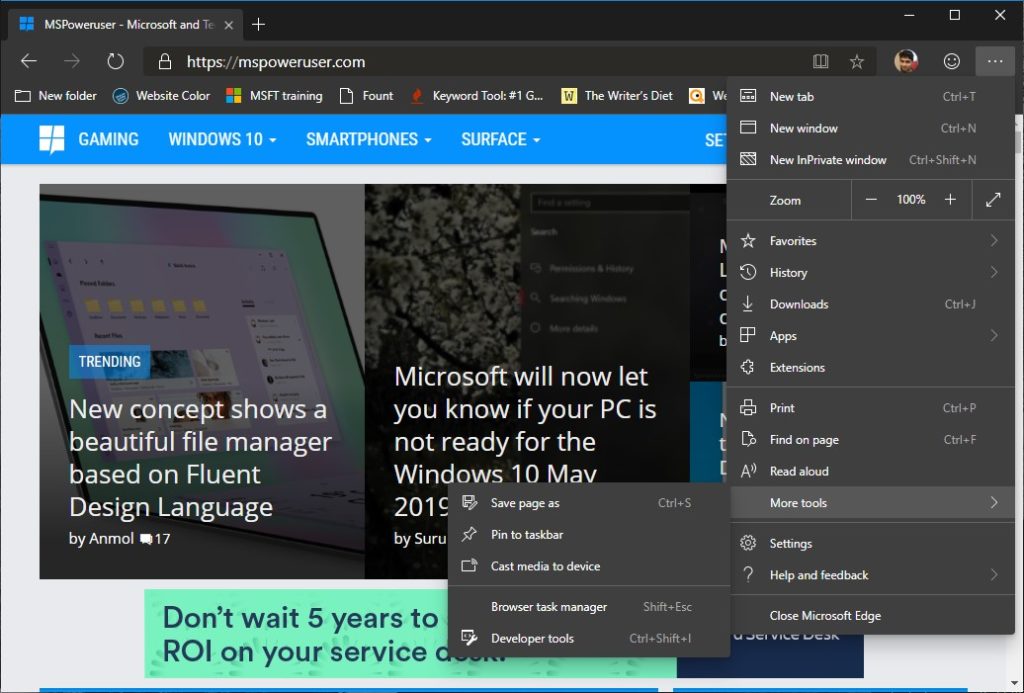Screen dimensions: 1024x693
Task: Click the browser refresh icon
Action: point(115,61)
